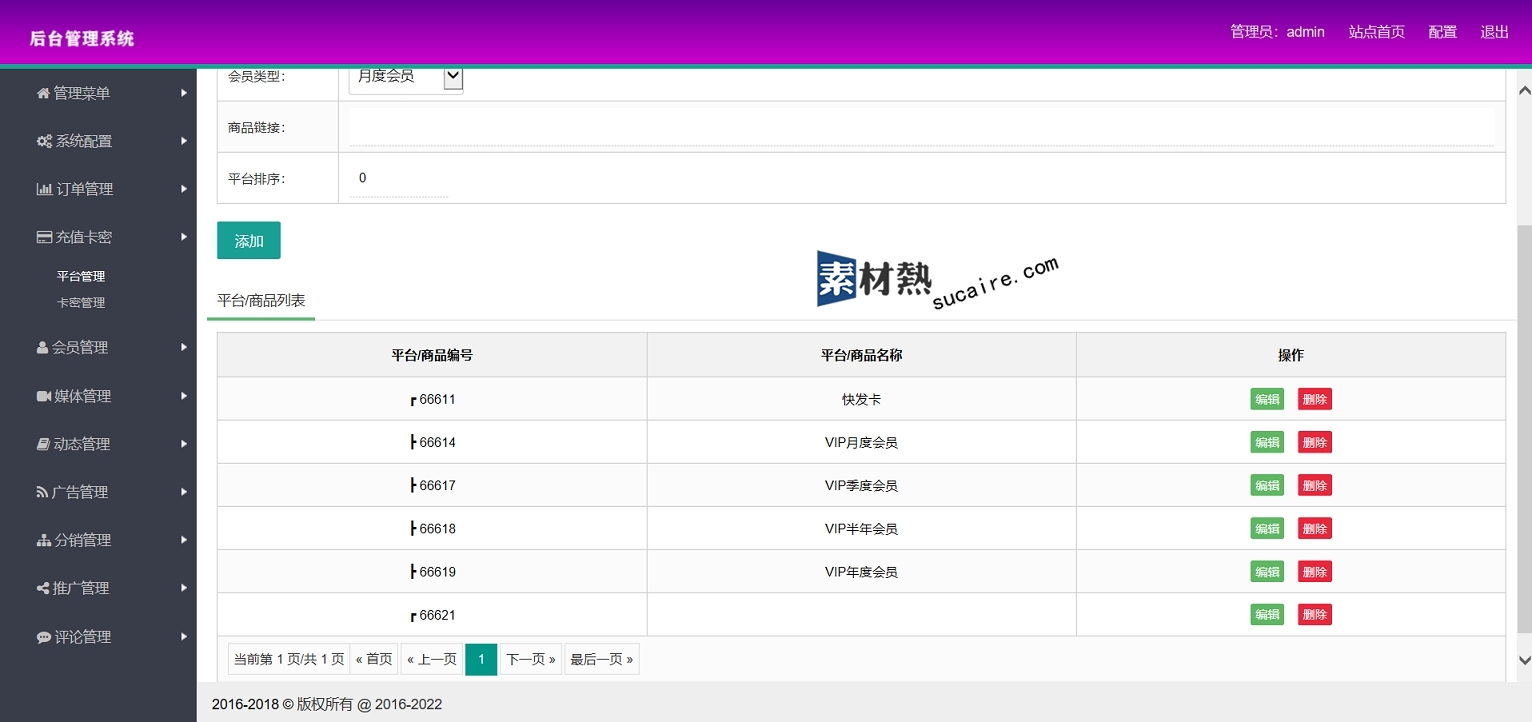The width and height of the screenshot is (1532, 722).
Task: Click the book icon beside 动态管理
Action: click(43, 444)
